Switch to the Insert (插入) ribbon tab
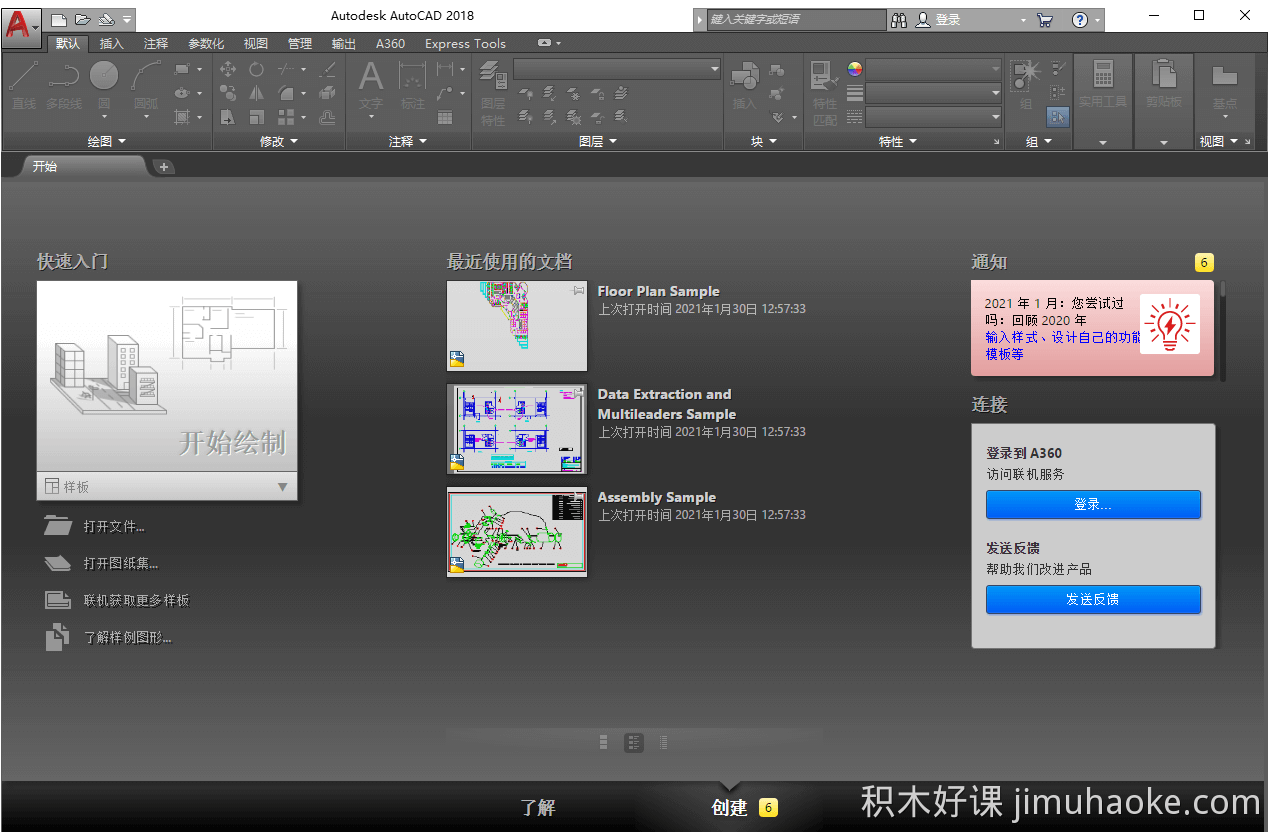This screenshot has height=833, width=1269. click(112, 43)
